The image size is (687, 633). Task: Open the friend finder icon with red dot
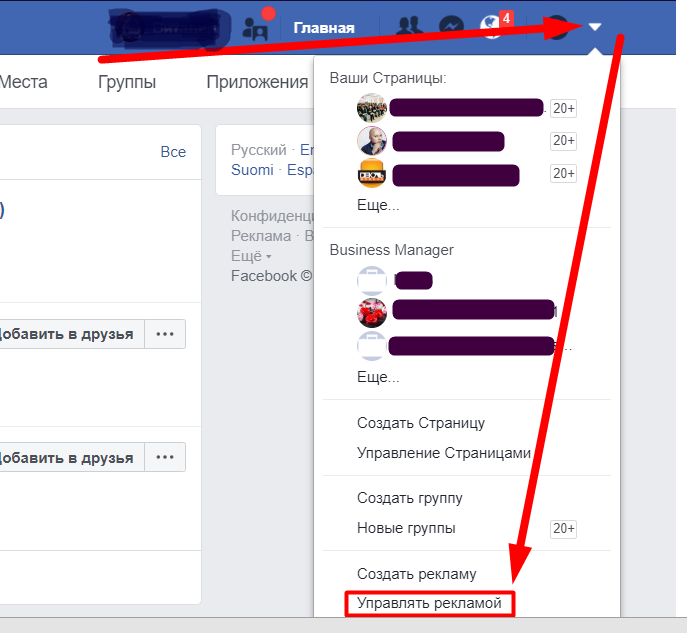point(255,29)
